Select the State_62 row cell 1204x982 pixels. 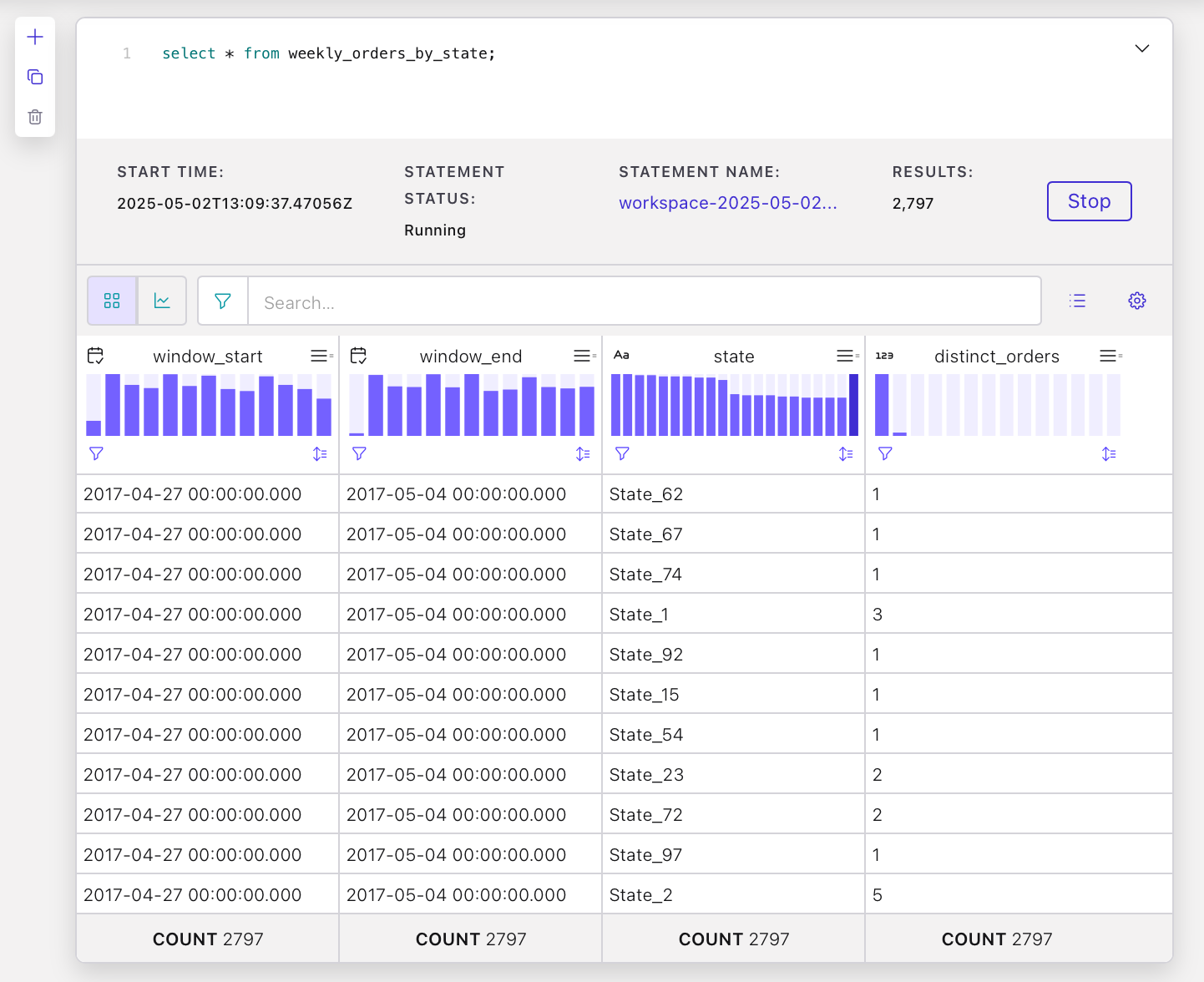coord(731,494)
